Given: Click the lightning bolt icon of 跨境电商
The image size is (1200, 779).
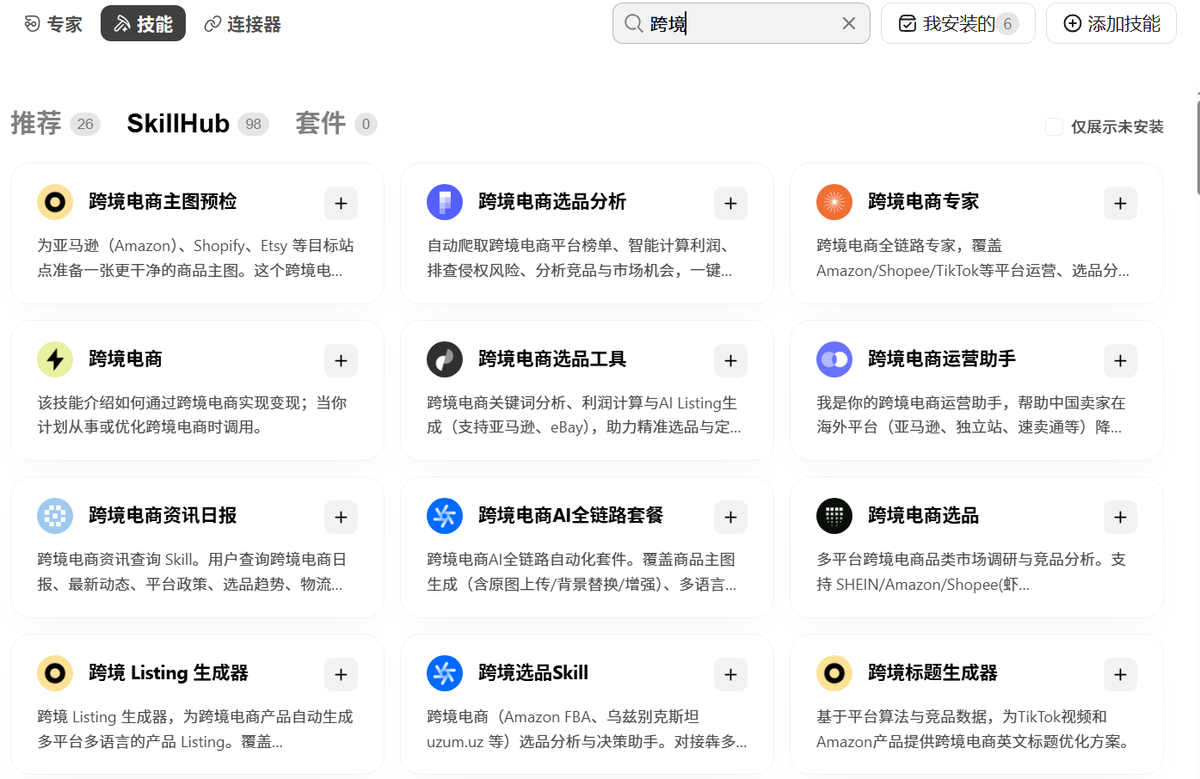Looking at the screenshot, I should click(55, 359).
